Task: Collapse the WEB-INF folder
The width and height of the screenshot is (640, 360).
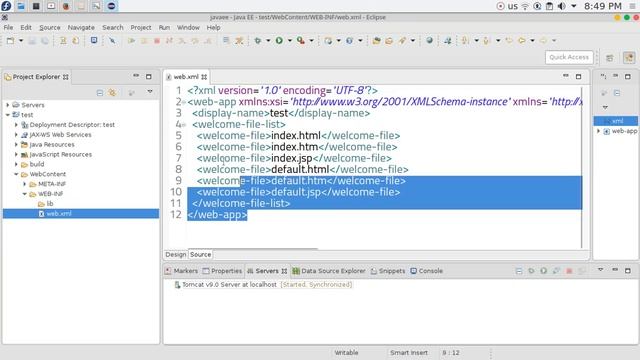Action: pyautogui.click(x=25, y=193)
